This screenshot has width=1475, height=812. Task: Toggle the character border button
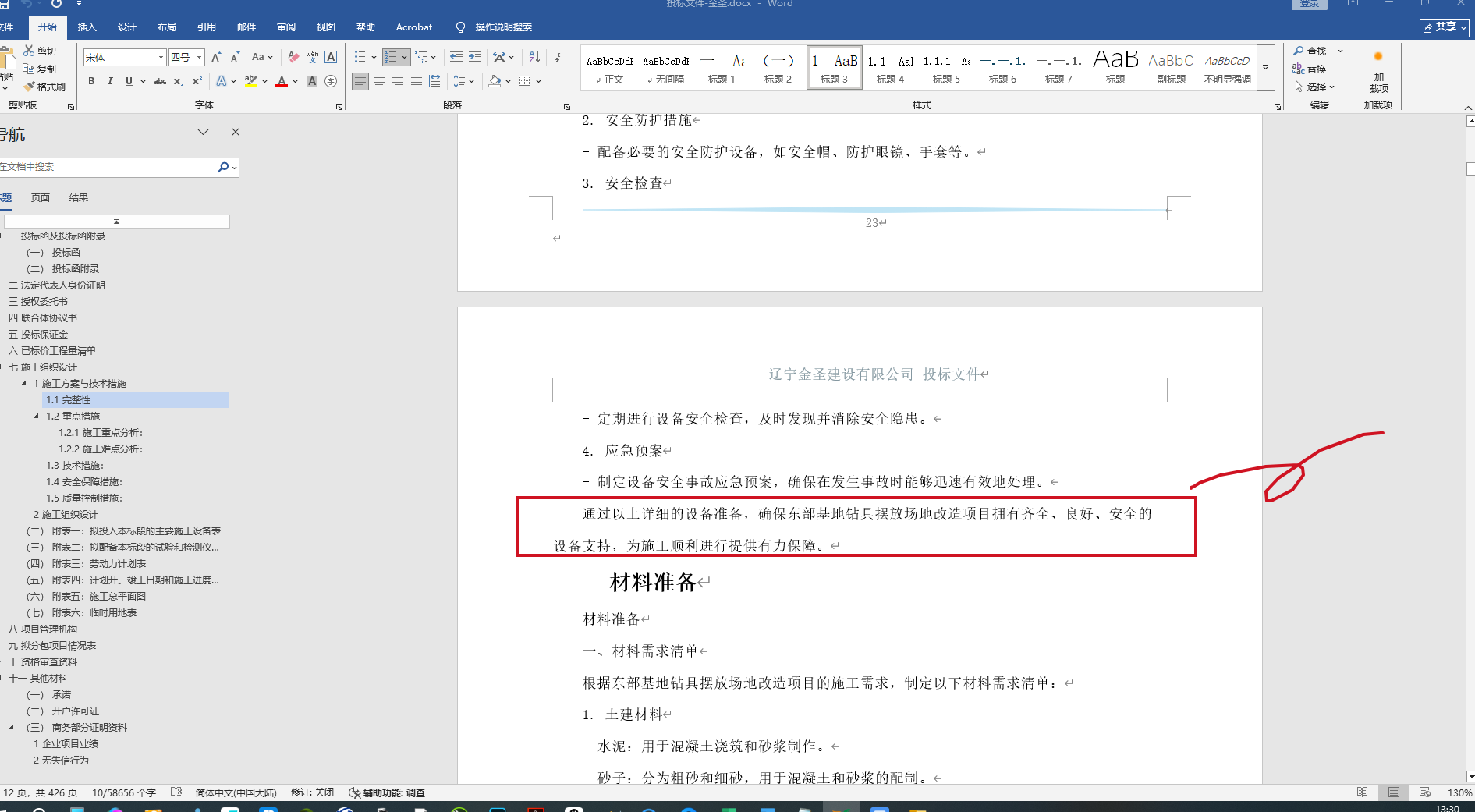point(331,57)
